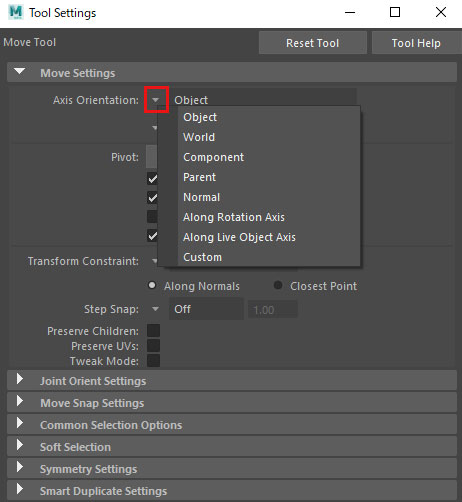The image size is (462, 502).
Task: Expand the Move Snap Settings section
Action: [x=20, y=401]
